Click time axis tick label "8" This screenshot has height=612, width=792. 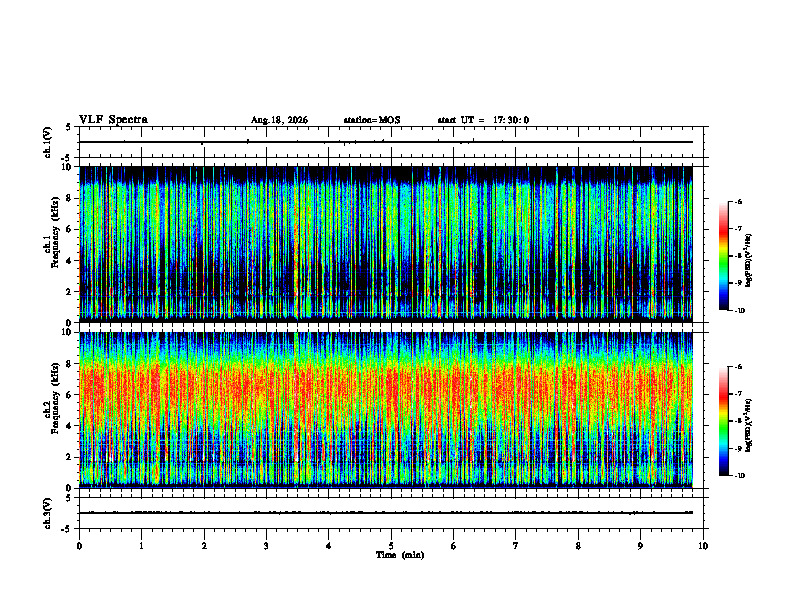tap(578, 546)
